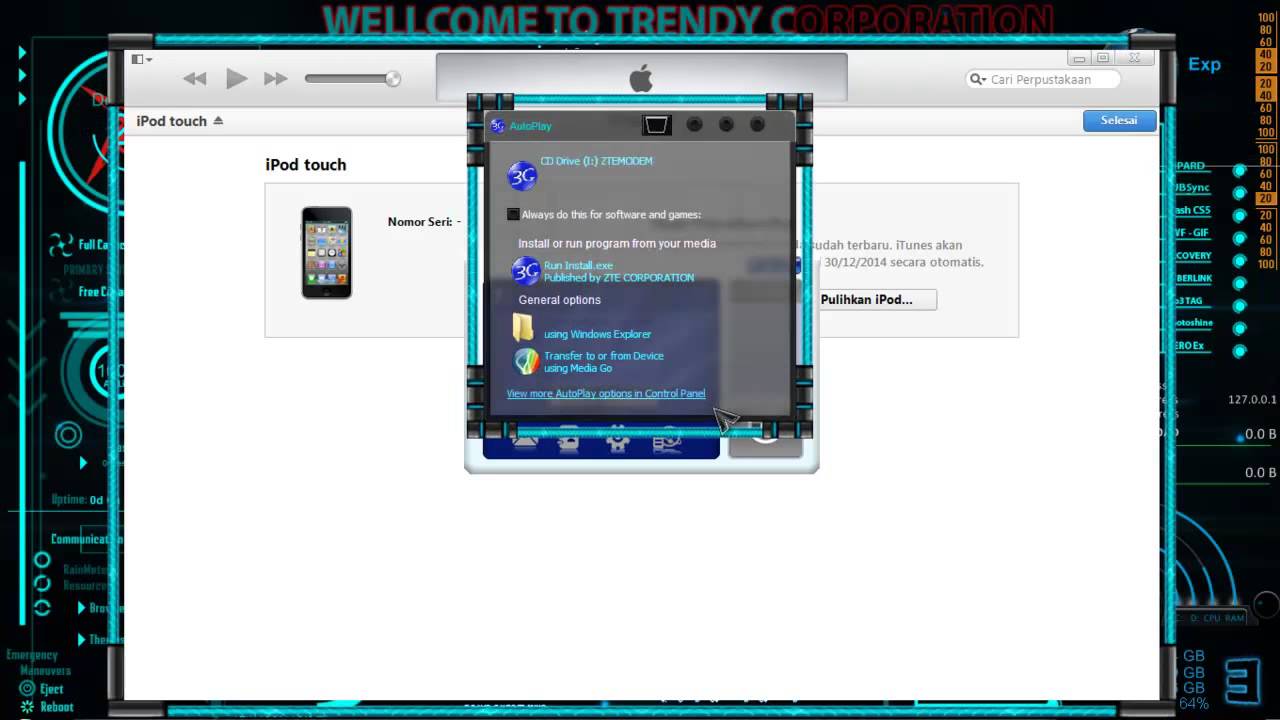
Task: Toggle the dot next to ERO Ex shortcut
Action: pos(1239,351)
